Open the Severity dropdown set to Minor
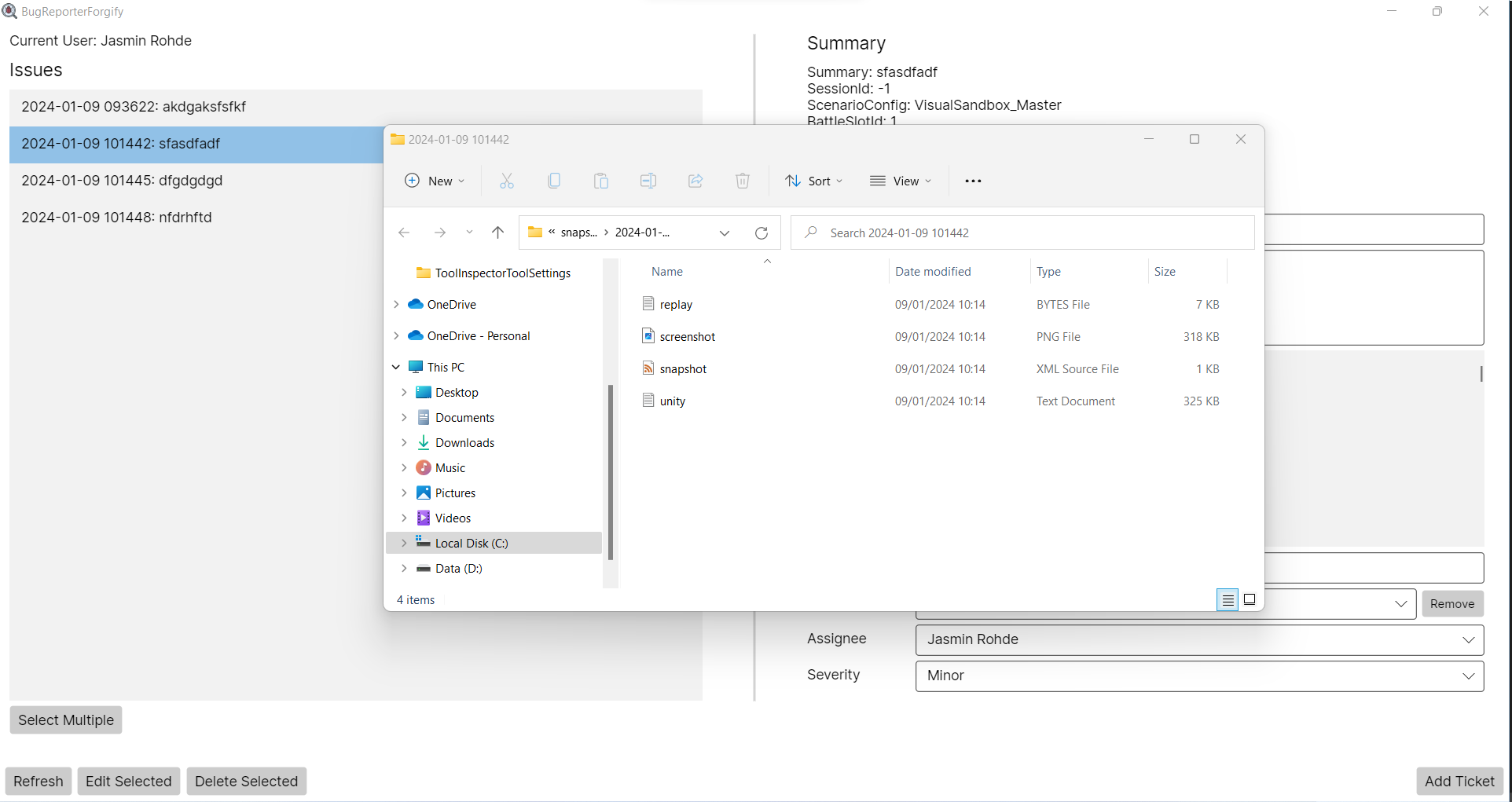 pos(1199,676)
